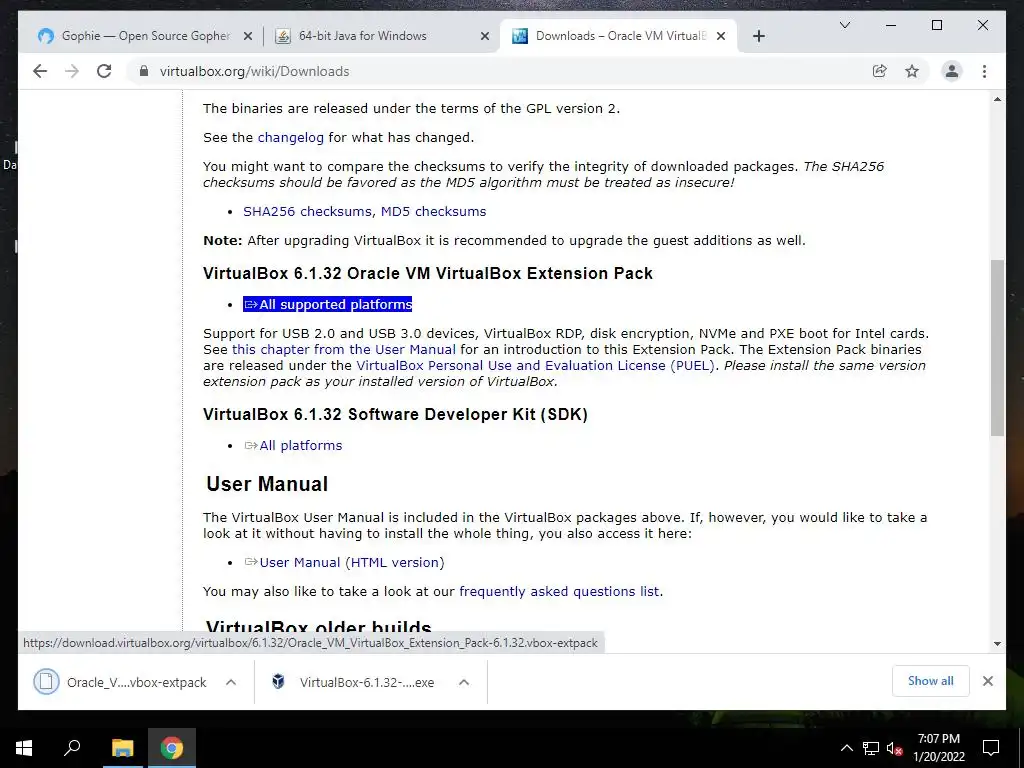This screenshot has height=768, width=1024.
Task: Open the SHA256 checksums link
Action: coord(309,212)
